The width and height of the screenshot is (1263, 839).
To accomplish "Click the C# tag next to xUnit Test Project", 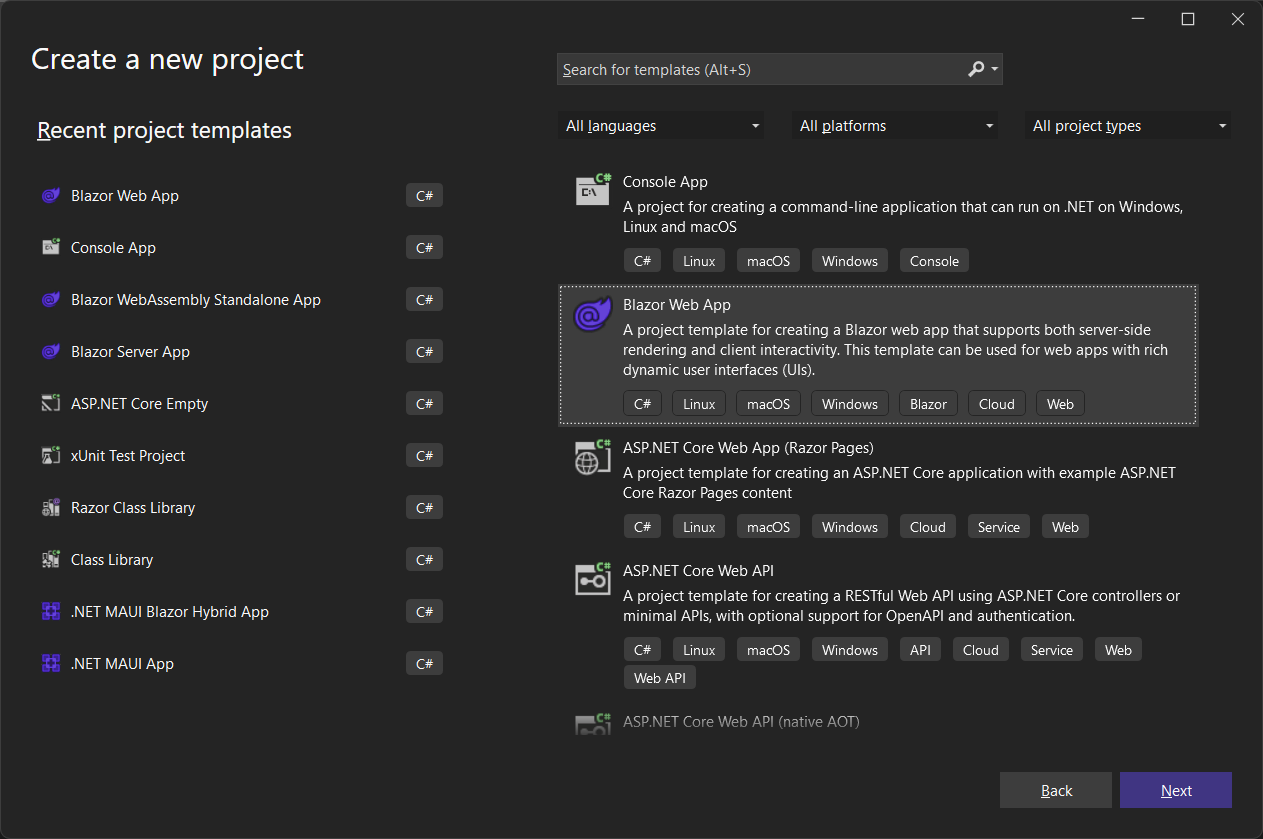I will [x=424, y=456].
